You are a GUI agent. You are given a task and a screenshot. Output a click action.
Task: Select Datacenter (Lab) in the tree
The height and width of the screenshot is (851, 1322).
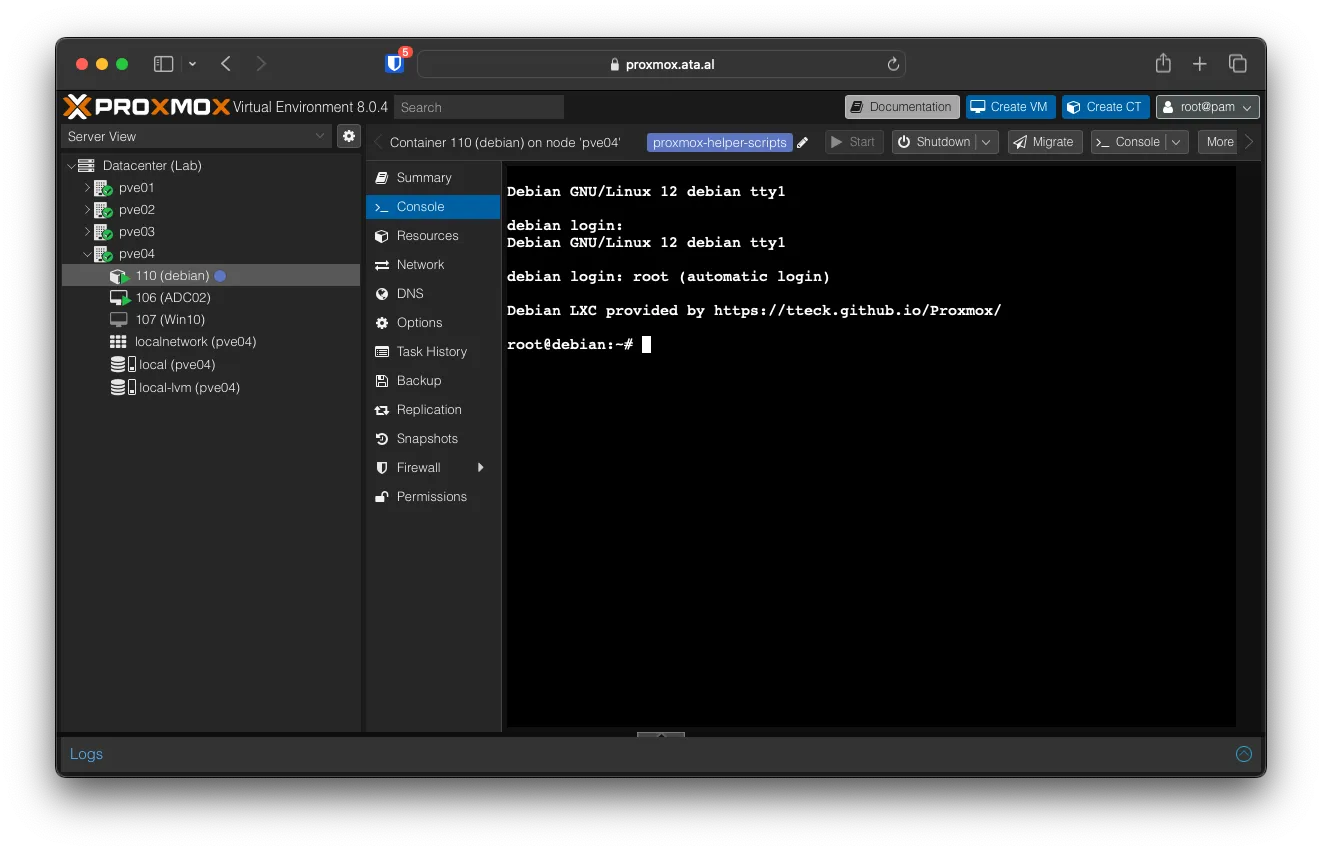coord(152,166)
